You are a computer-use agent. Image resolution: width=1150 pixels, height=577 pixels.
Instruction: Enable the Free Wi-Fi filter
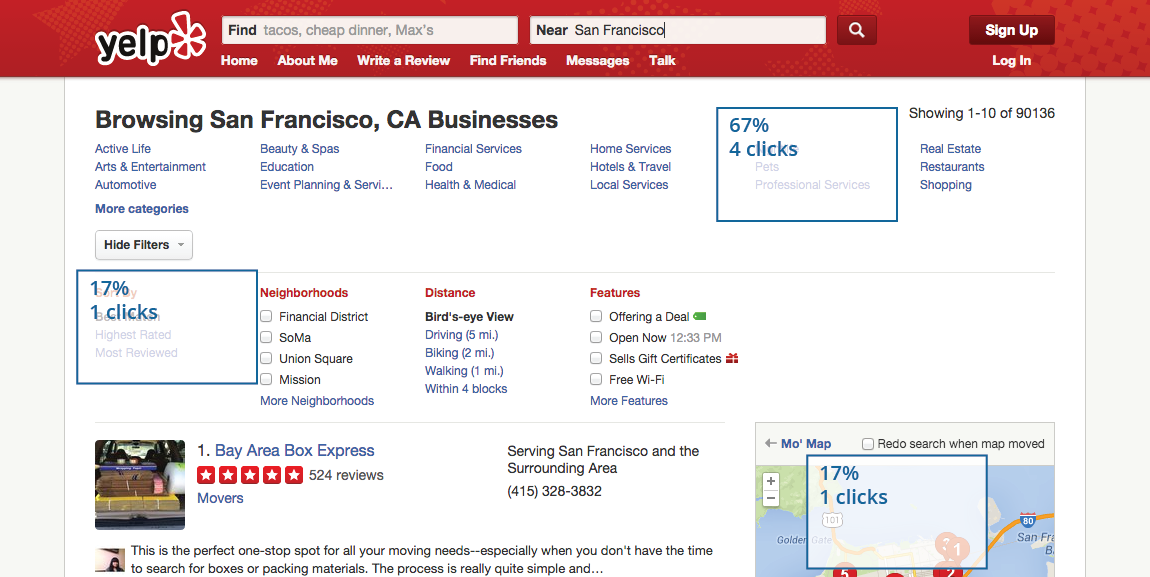click(596, 379)
